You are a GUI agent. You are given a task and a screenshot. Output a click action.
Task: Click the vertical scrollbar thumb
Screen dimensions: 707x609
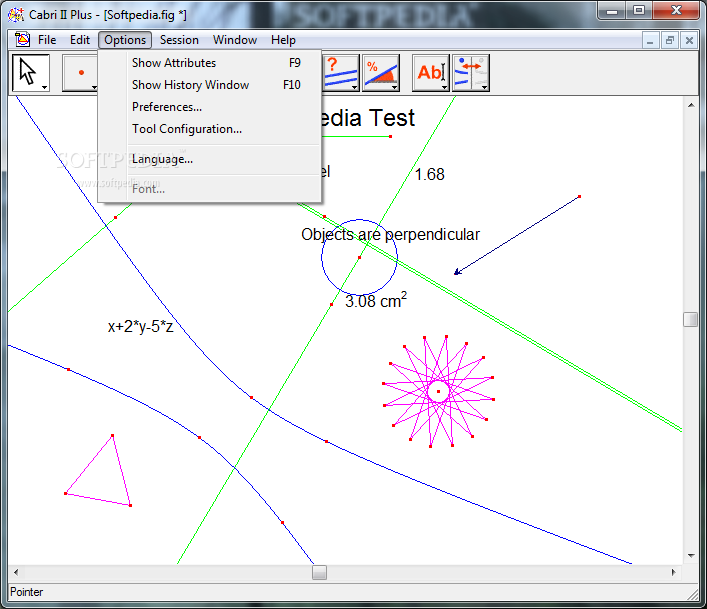click(690, 319)
